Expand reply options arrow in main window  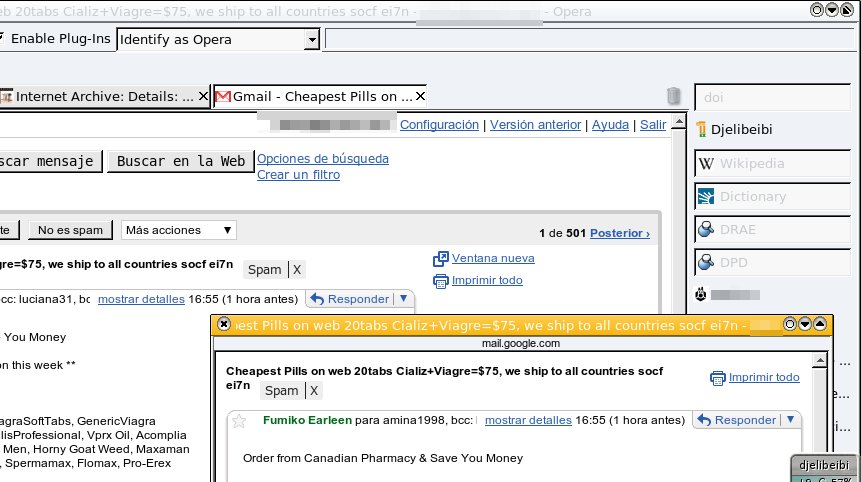tap(404, 299)
